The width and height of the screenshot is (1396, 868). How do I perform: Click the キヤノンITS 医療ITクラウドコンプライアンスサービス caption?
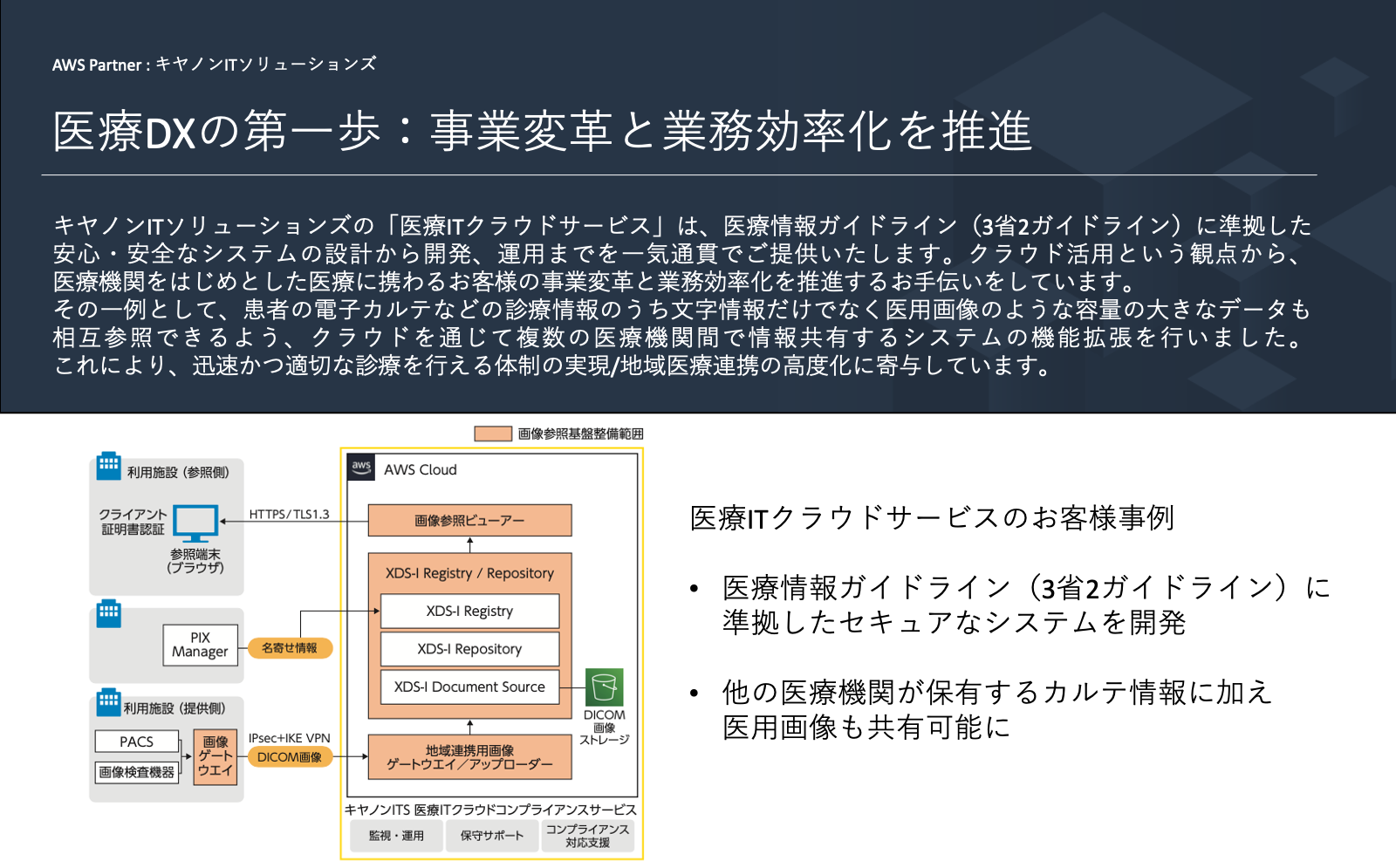point(490,810)
